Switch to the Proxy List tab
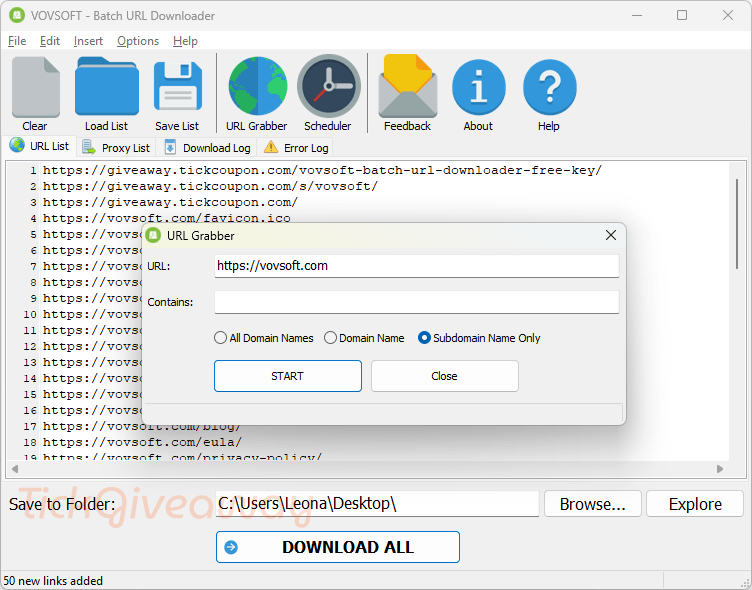The image size is (752, 590). tap(116, 148)
